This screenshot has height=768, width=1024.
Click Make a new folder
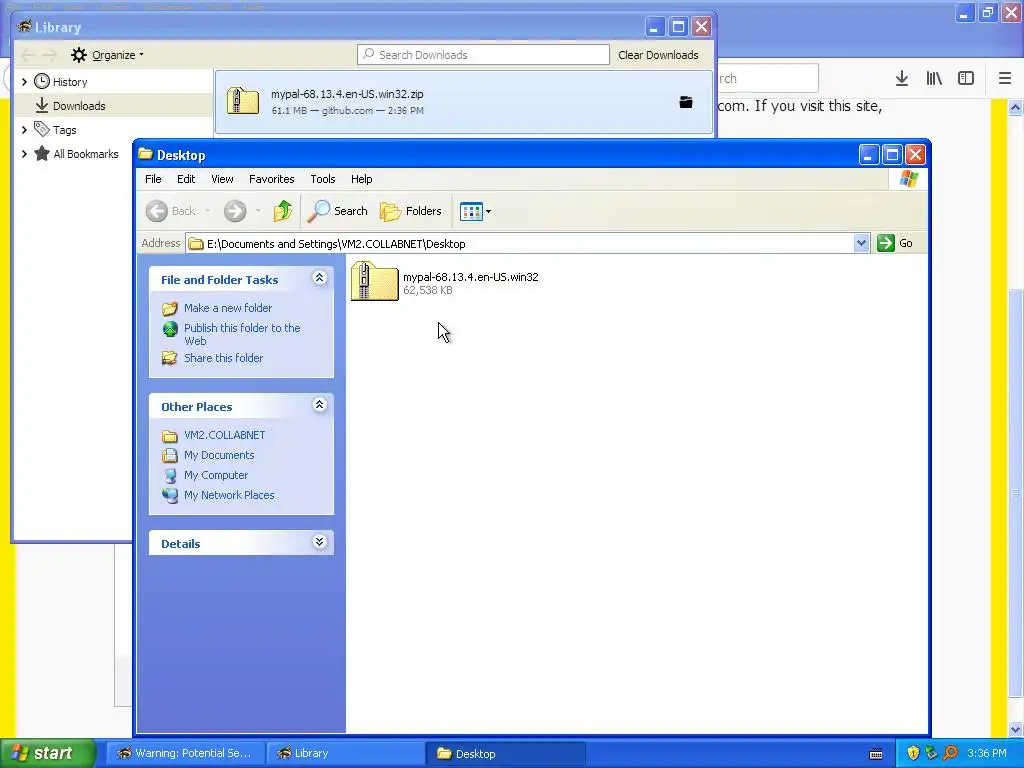pyautogui.click(x=228, y=308)
